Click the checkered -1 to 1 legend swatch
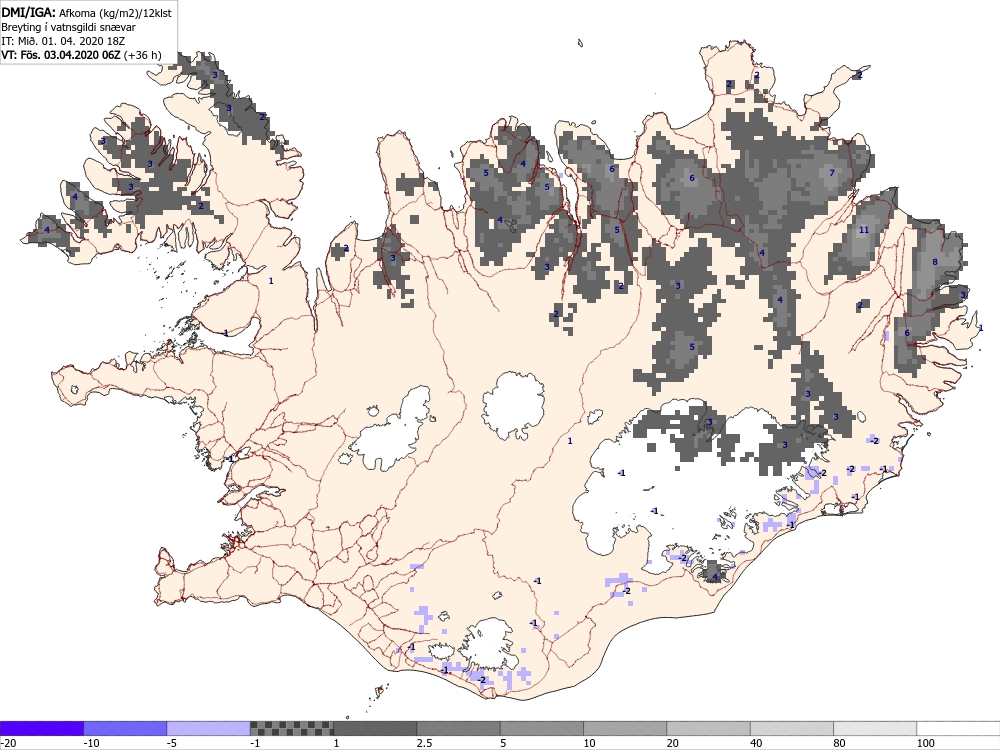Screen dimensions: 1000x750 (x=291, y=728)
